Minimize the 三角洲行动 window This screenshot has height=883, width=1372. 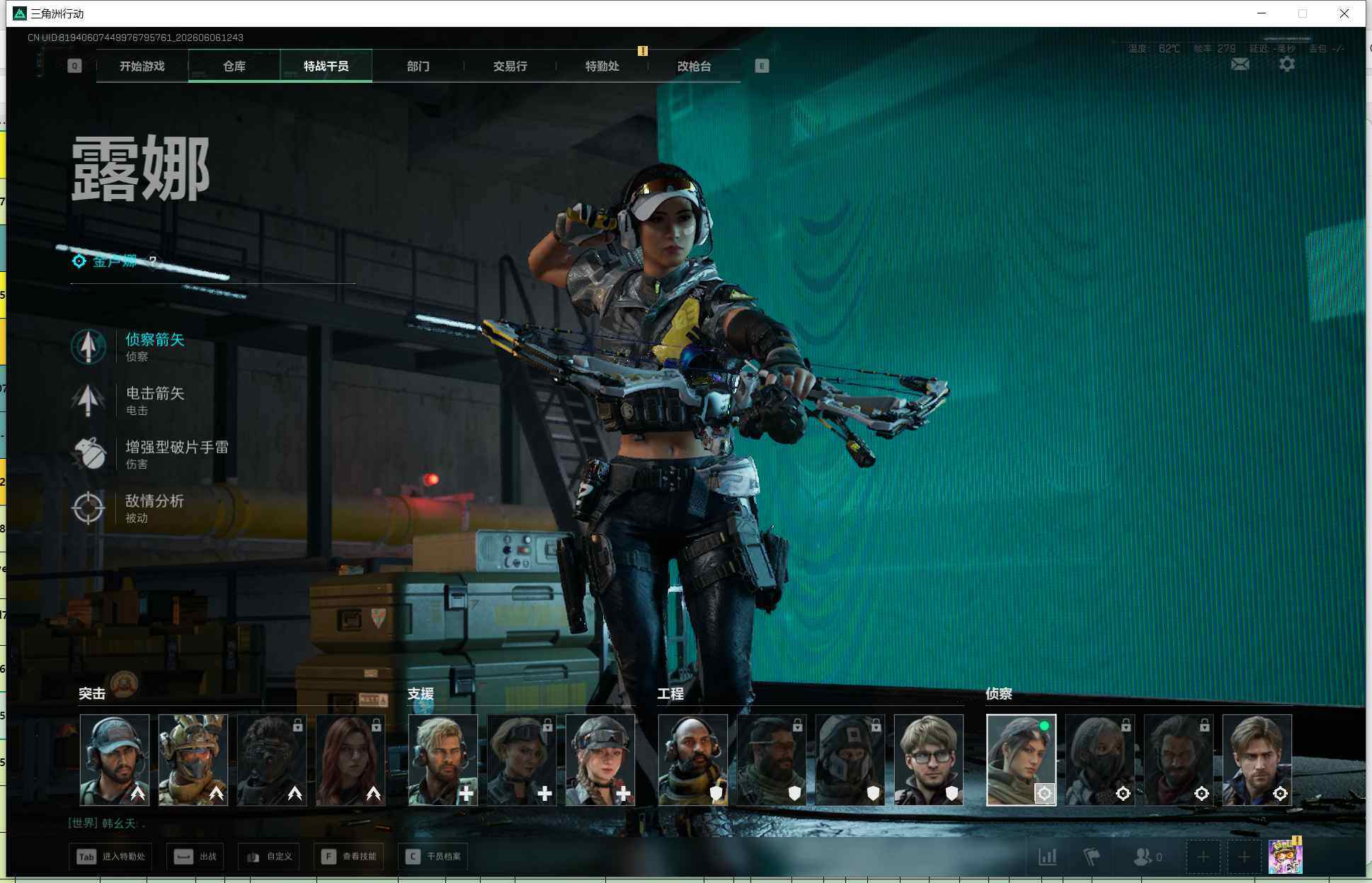(x=1262, y=13)
